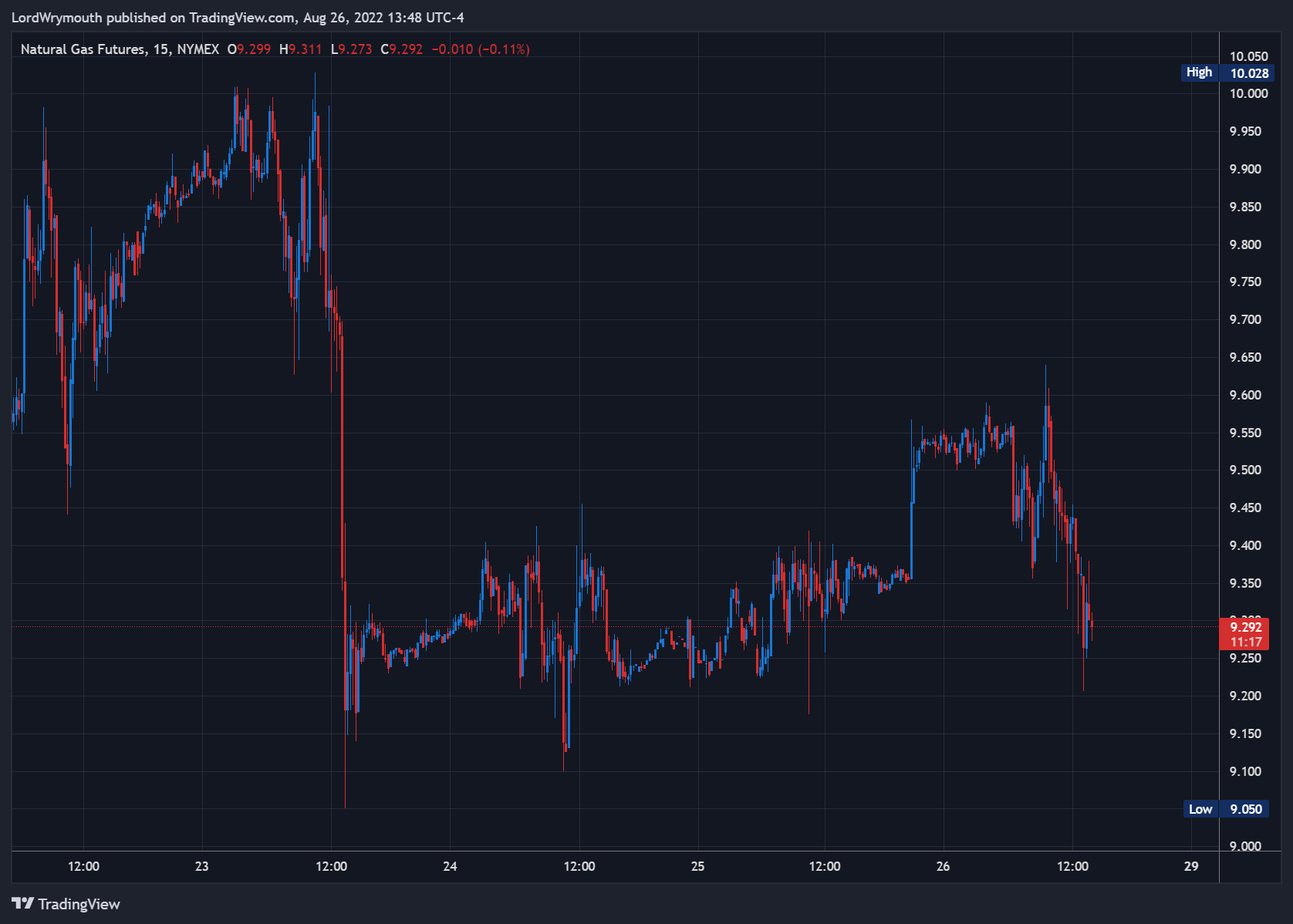Click date label 24 on time axis
Screen dimensions: 1293x924
[450, 866]
